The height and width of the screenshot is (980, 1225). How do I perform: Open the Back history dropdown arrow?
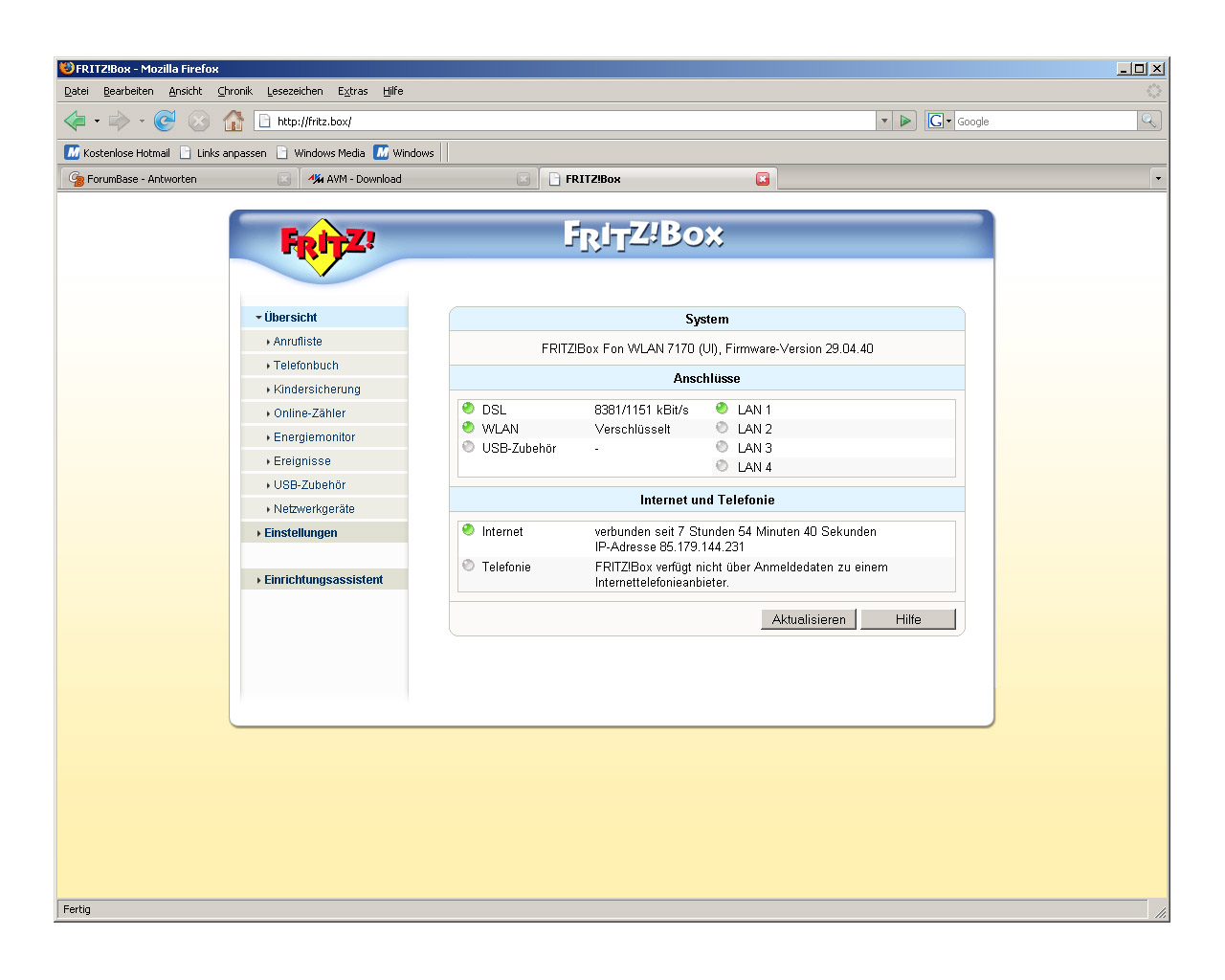pos(97,122)
